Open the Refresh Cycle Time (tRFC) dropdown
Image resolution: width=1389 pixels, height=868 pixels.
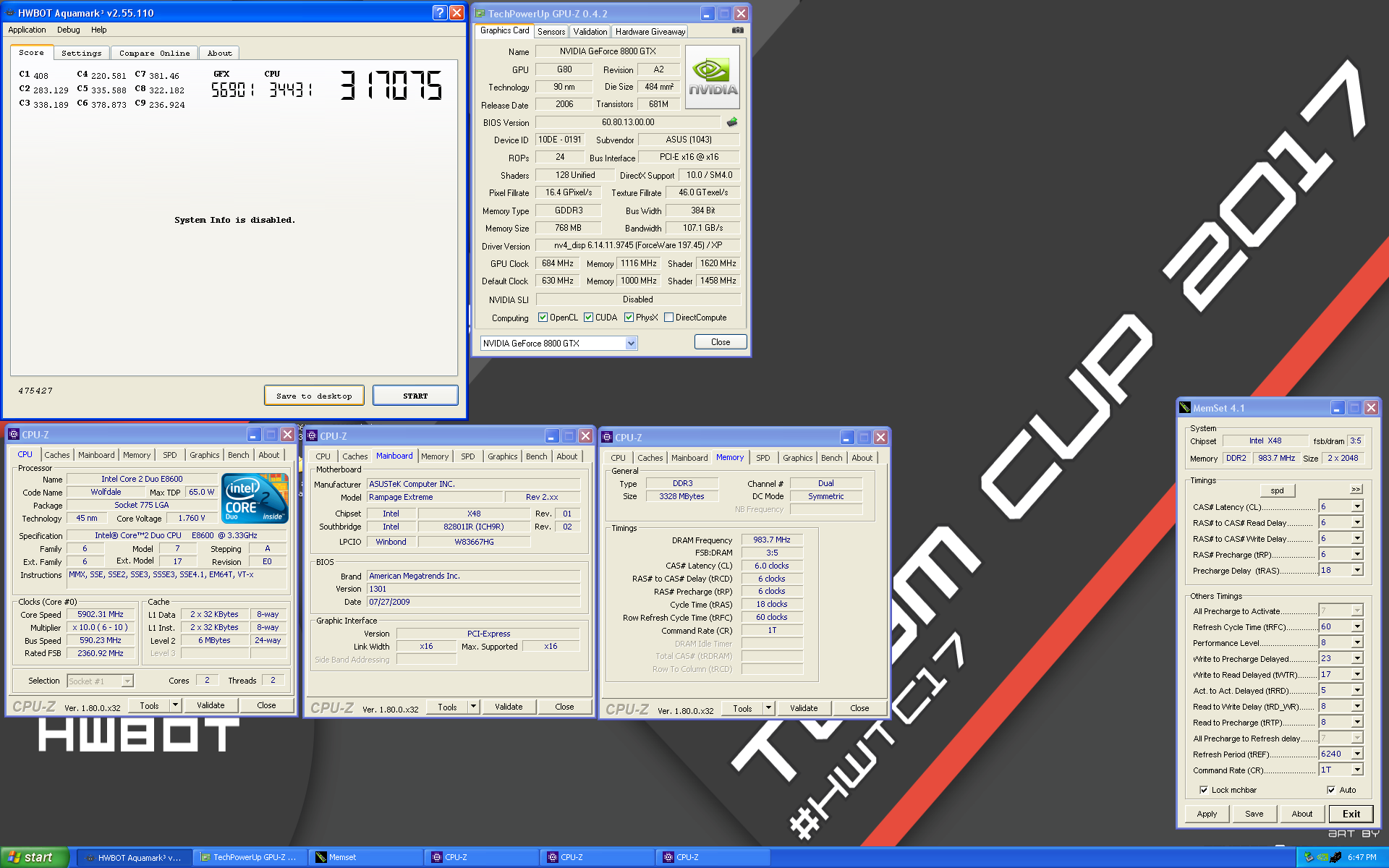(1357, 626)
